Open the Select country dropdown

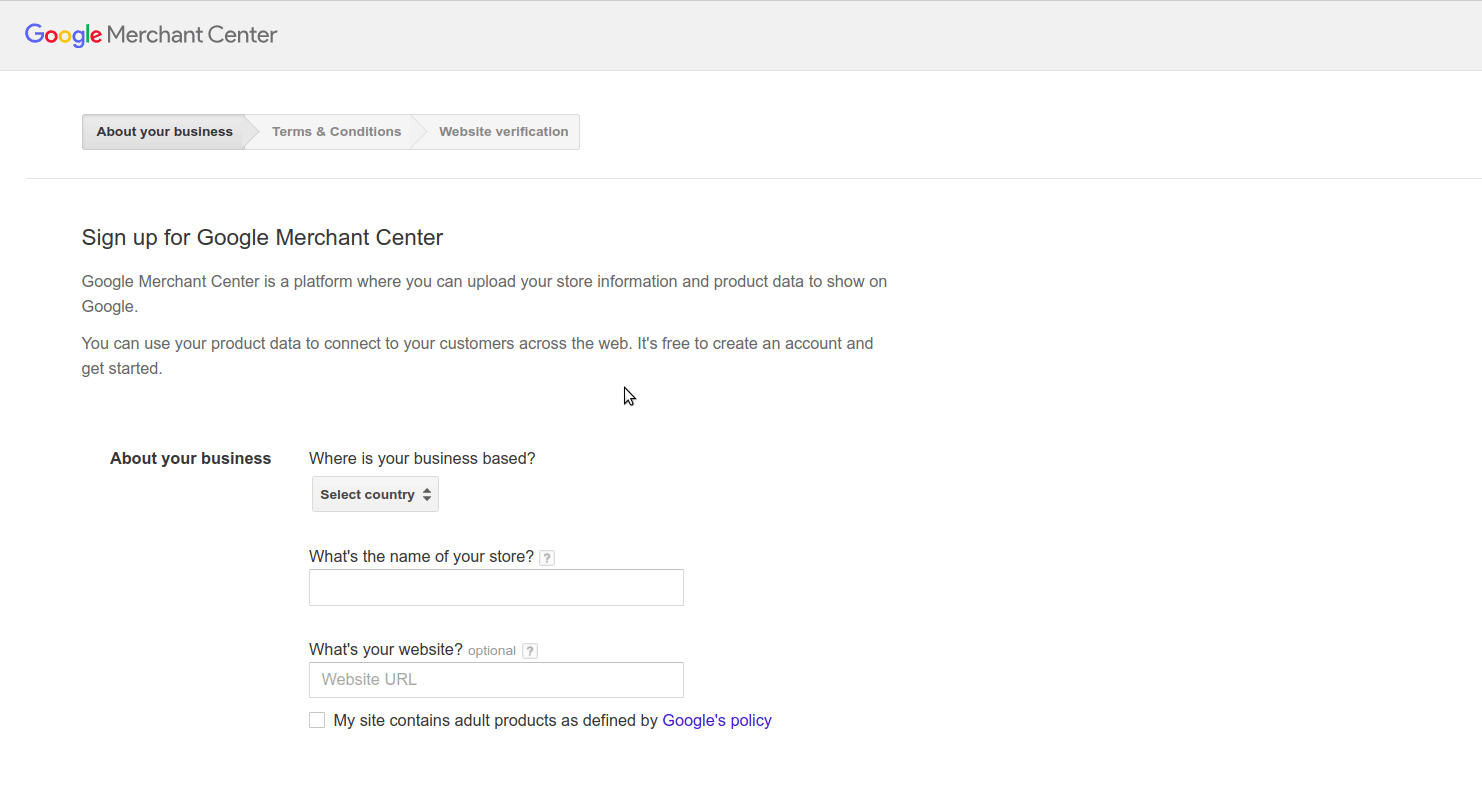(x=375, y=494)
